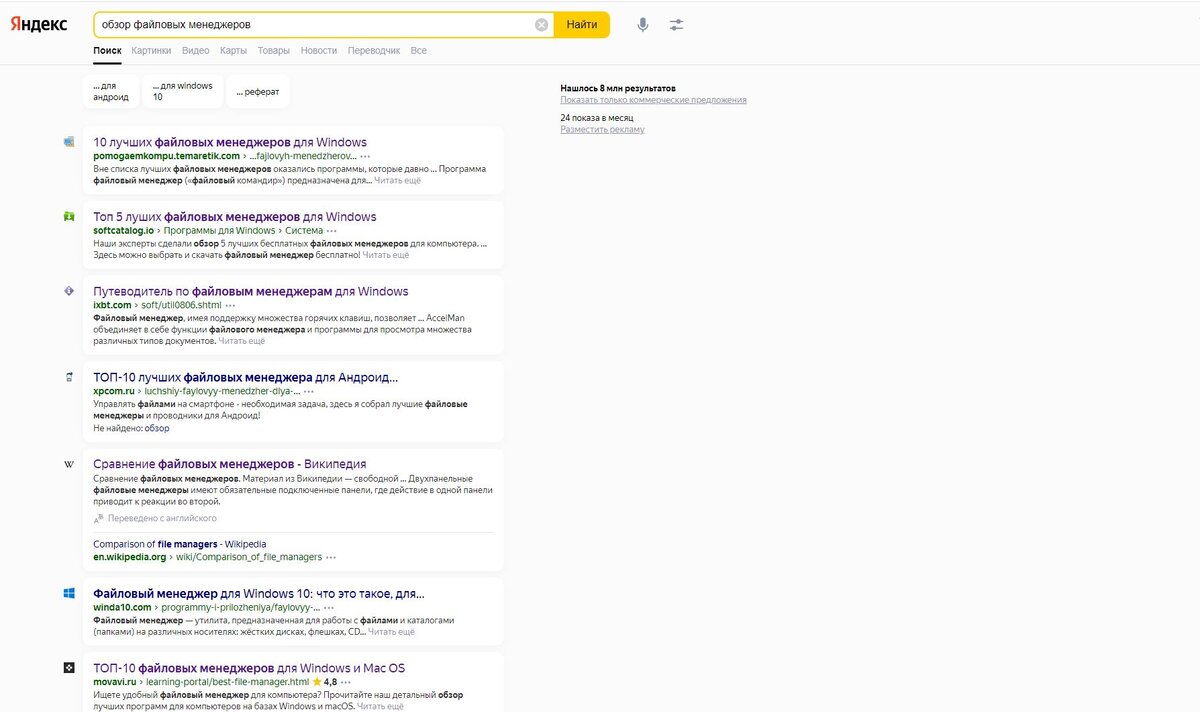The height and width of the screenshot is (712, 1200).
Task: Click the en.wikipedia.org green URL
Action: (130, 557)
